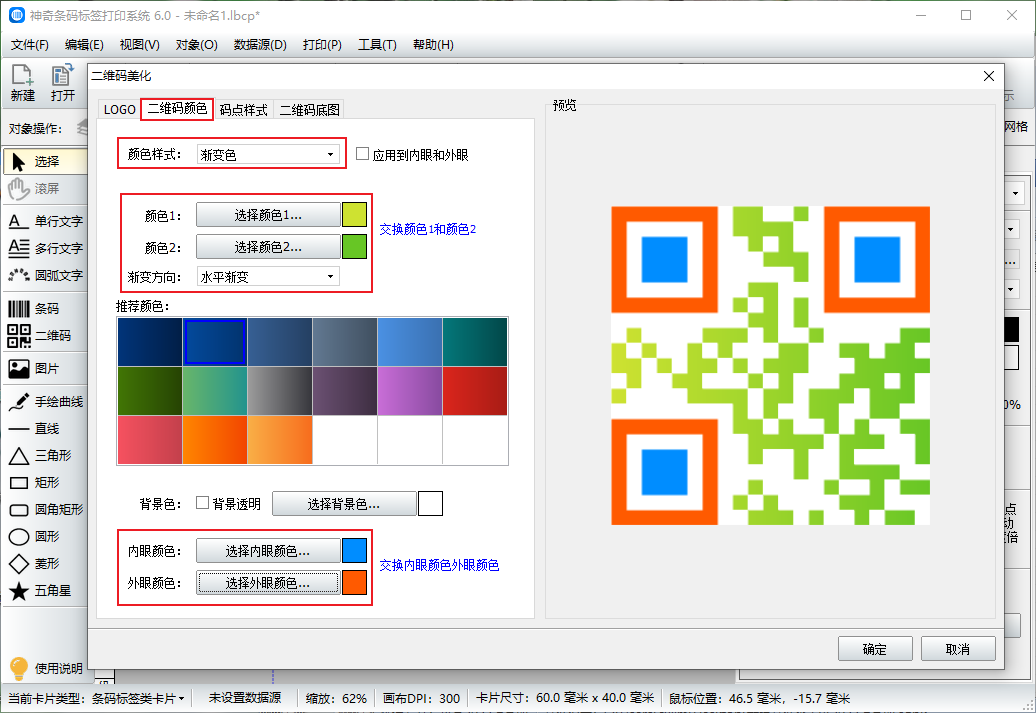Open the 文件(F) menu

pos(30,45)
